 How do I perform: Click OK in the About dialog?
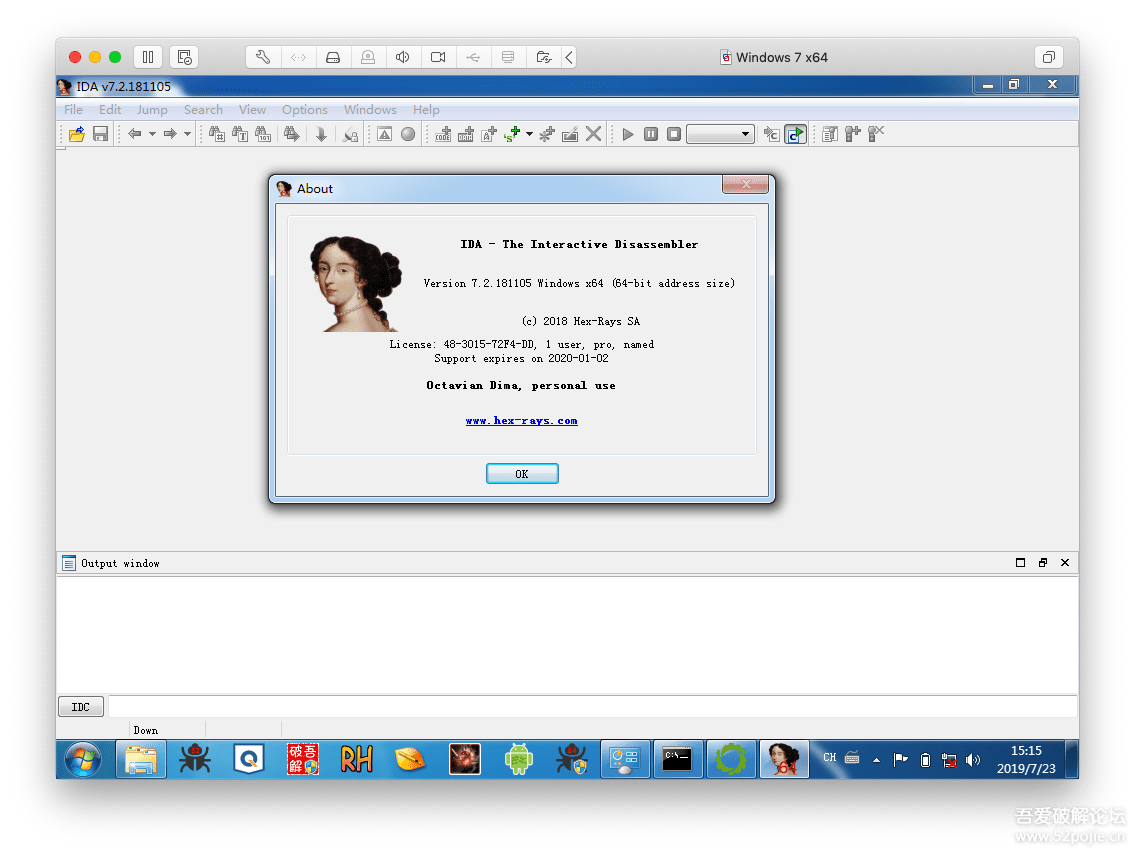pyautogui.click(x=522, y=474)
